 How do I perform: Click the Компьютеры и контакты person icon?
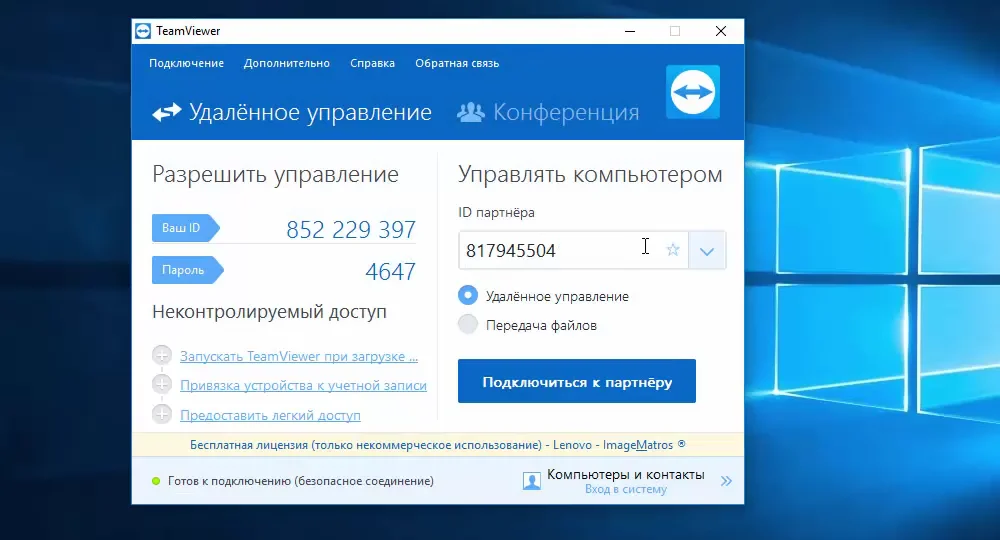(x=531, y=481)
